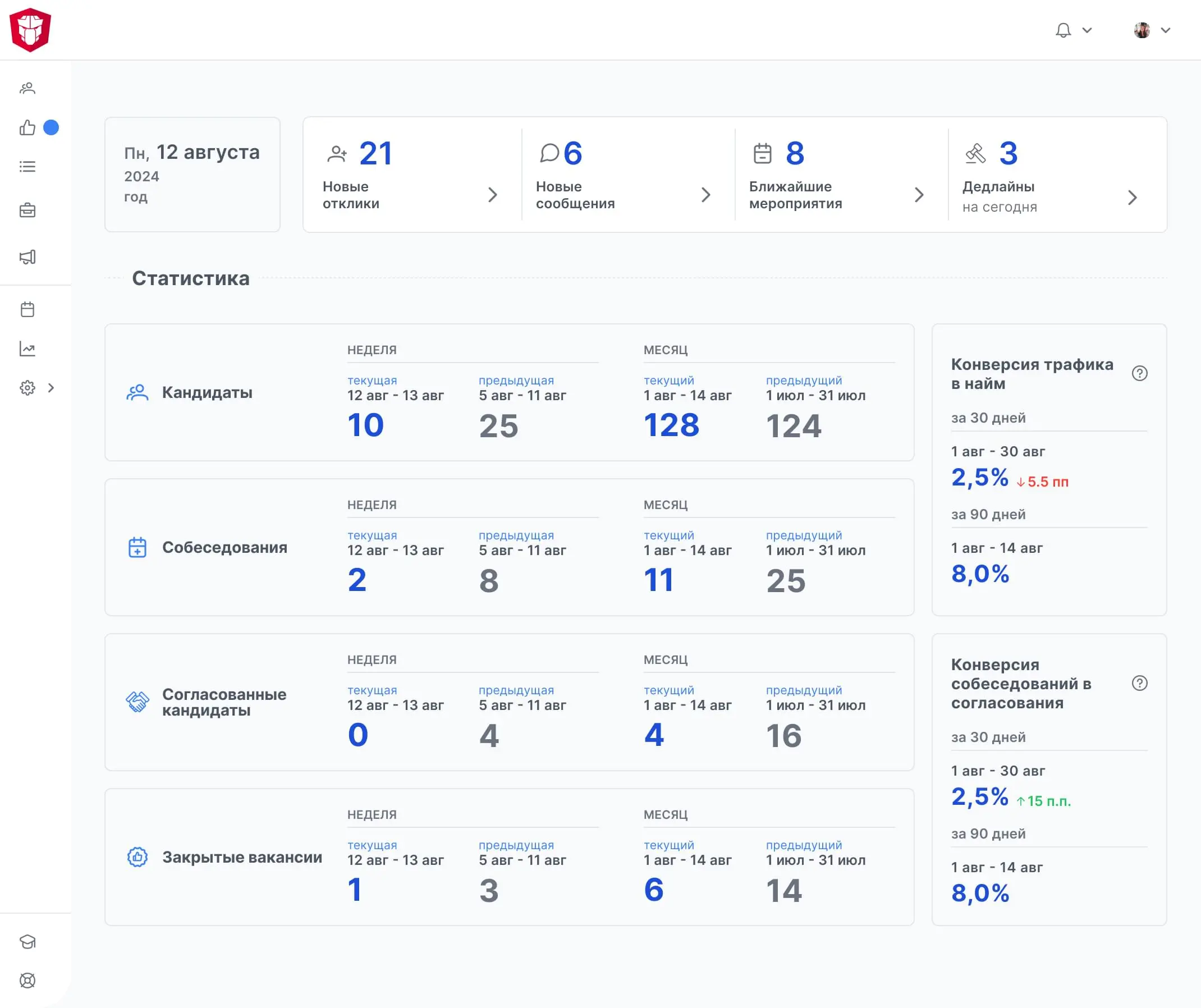Expand the settings gear submenu arrow
Image resolution: width=1201 pixels, height=1008 pixels.
[x=51, y=388]
